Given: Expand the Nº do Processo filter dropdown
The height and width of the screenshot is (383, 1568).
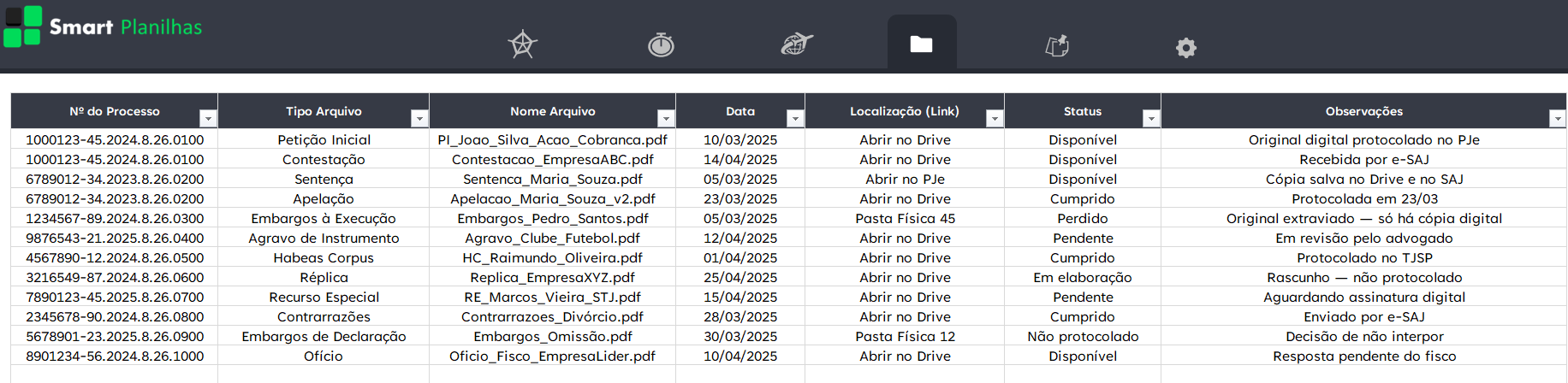Looking at the screenshot, I should 207,119.
